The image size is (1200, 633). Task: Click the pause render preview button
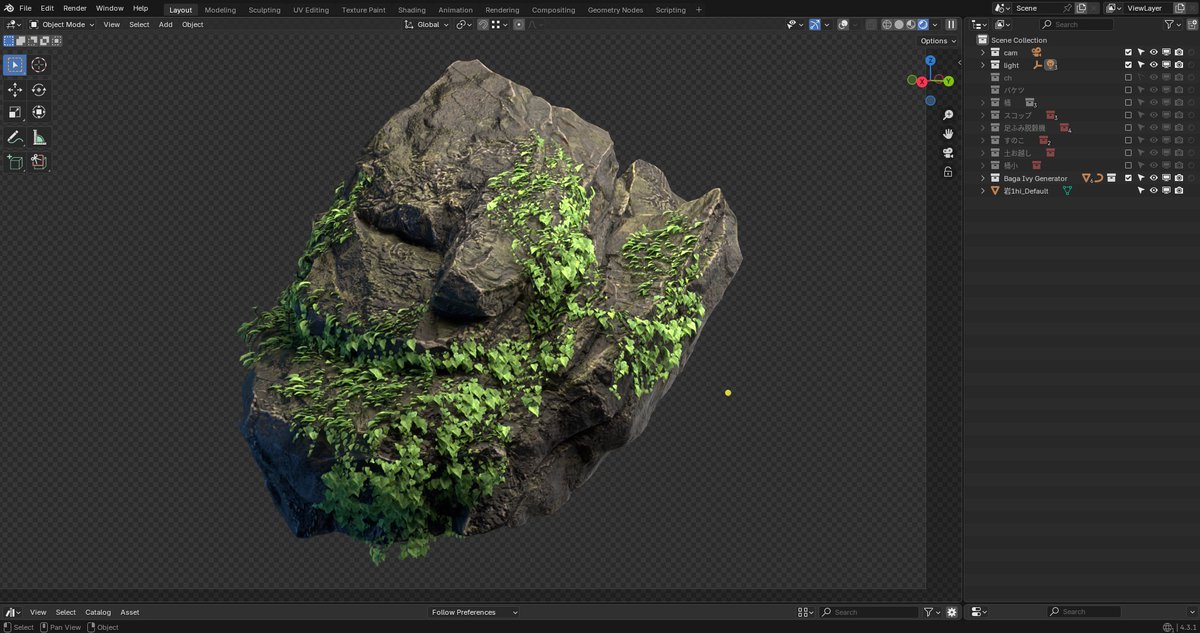coord(951,24)
